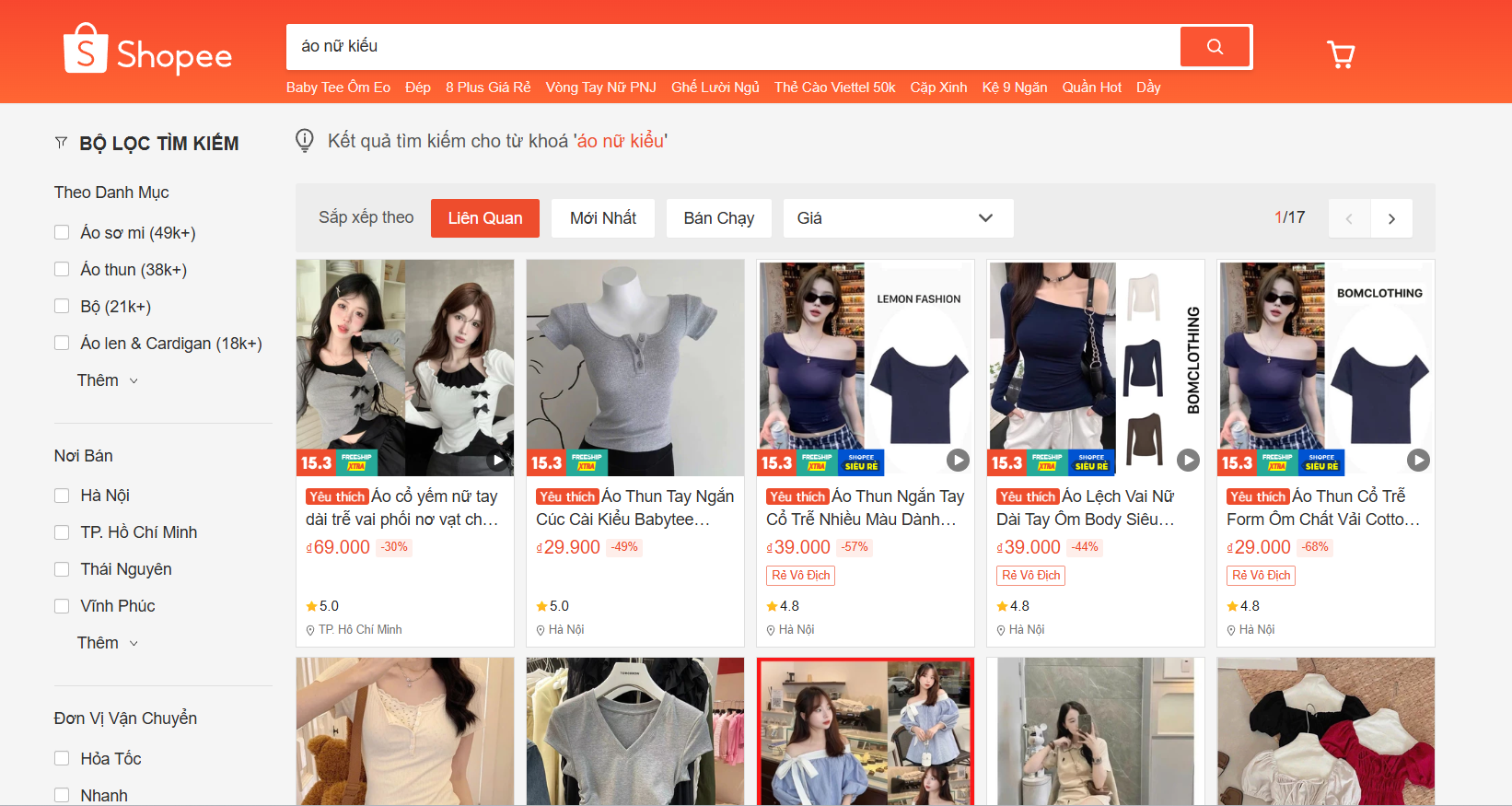Expand Thêm under Theo Danh Mục
The height and width of the screenshot is (806, 1512).
(108, 380)
